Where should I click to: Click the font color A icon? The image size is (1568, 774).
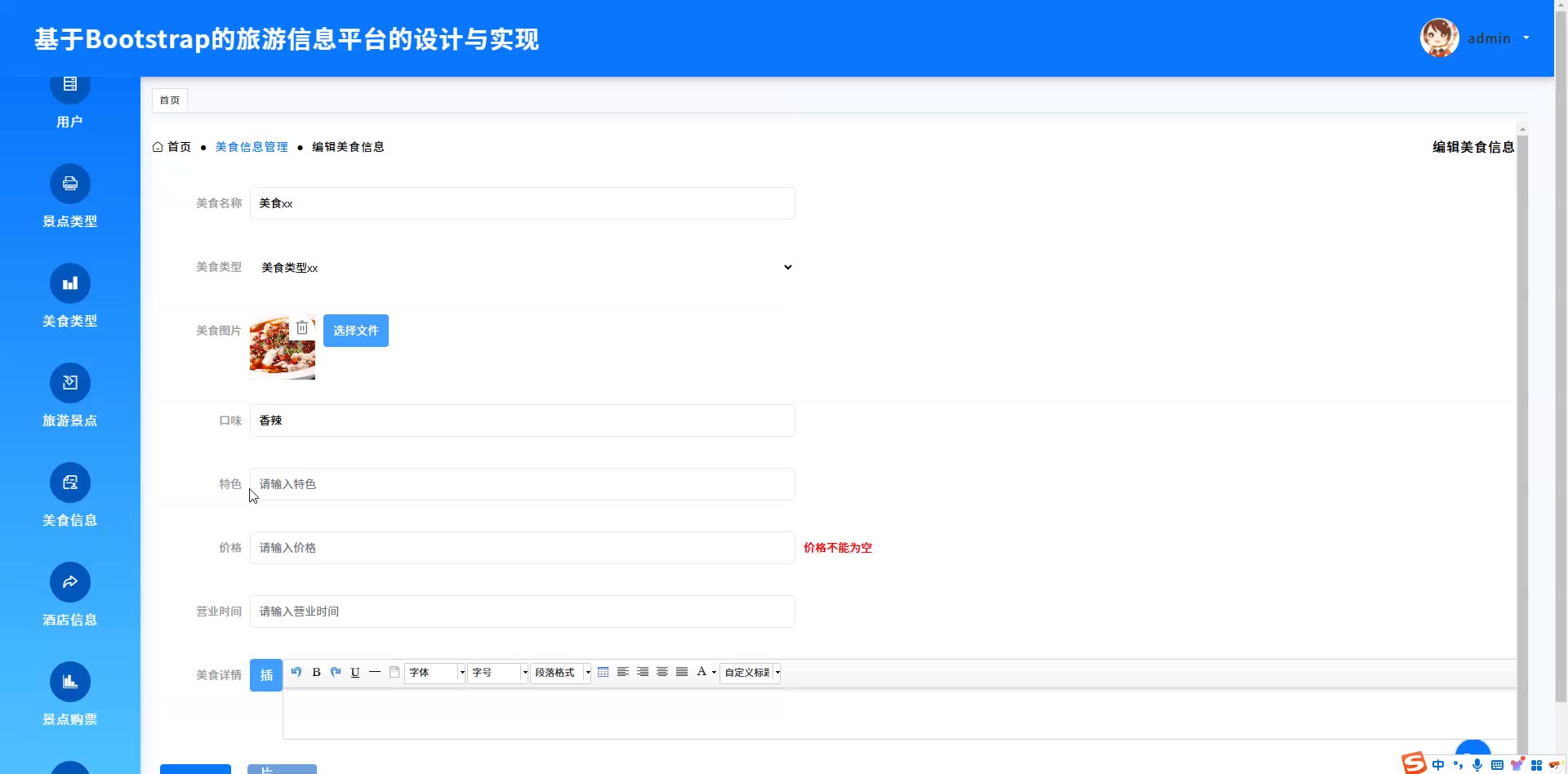coord(702,672)
